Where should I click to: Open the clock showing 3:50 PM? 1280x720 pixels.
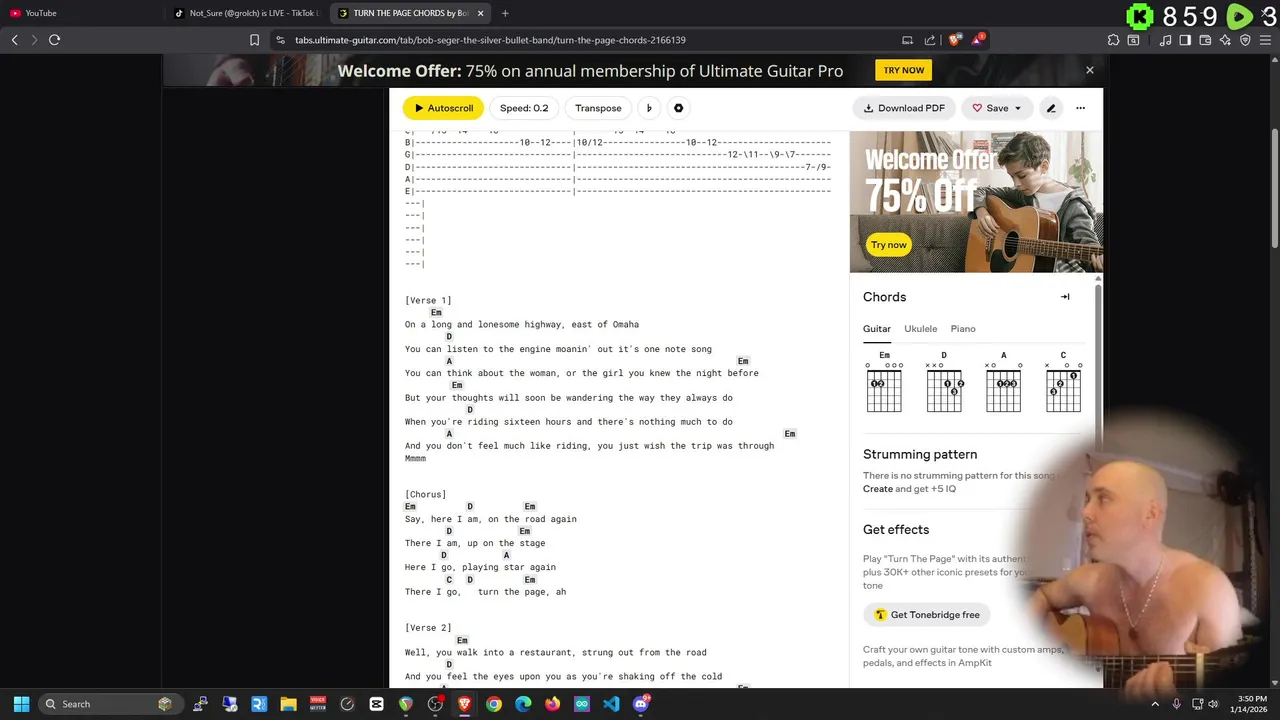tap(1251, 704)
